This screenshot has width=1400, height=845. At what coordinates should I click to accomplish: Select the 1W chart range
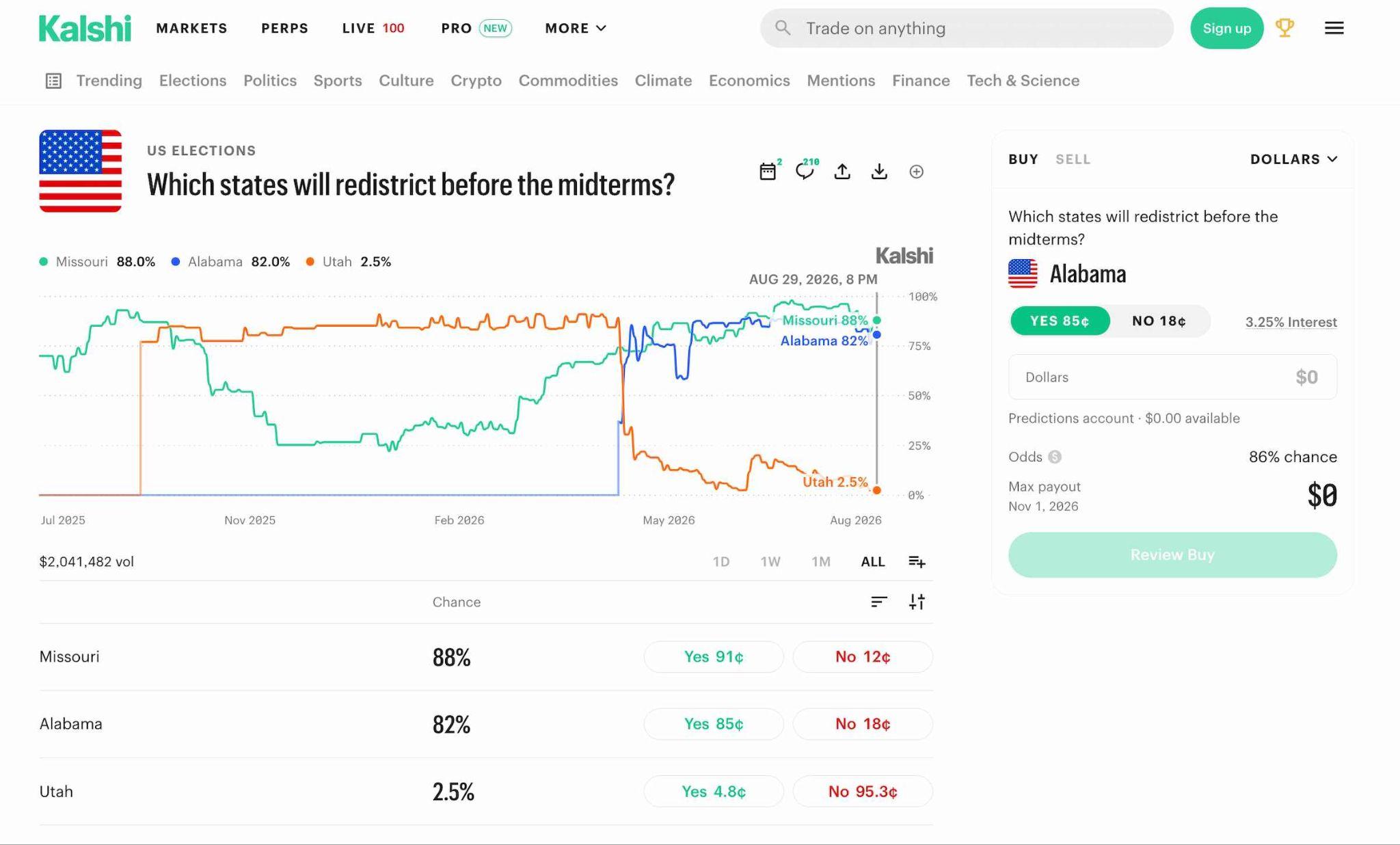pos(770,561)
